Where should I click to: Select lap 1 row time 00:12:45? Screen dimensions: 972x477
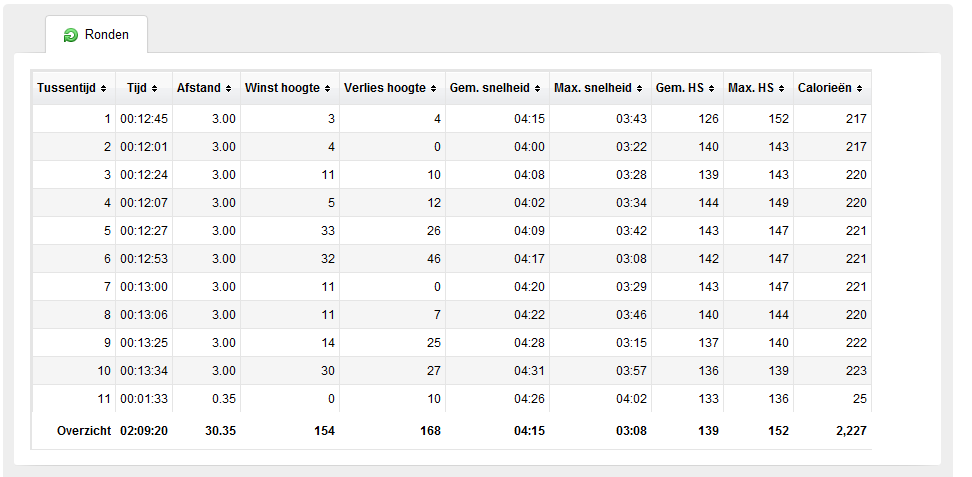[144, 118]
